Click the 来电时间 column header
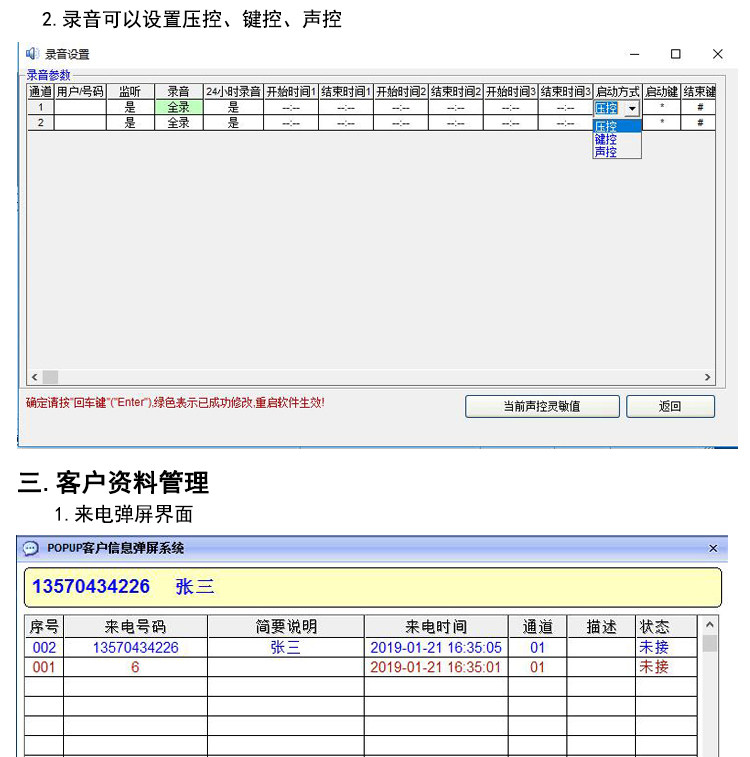Viewport: 750px width, 757px height. [x=436, y=627]
